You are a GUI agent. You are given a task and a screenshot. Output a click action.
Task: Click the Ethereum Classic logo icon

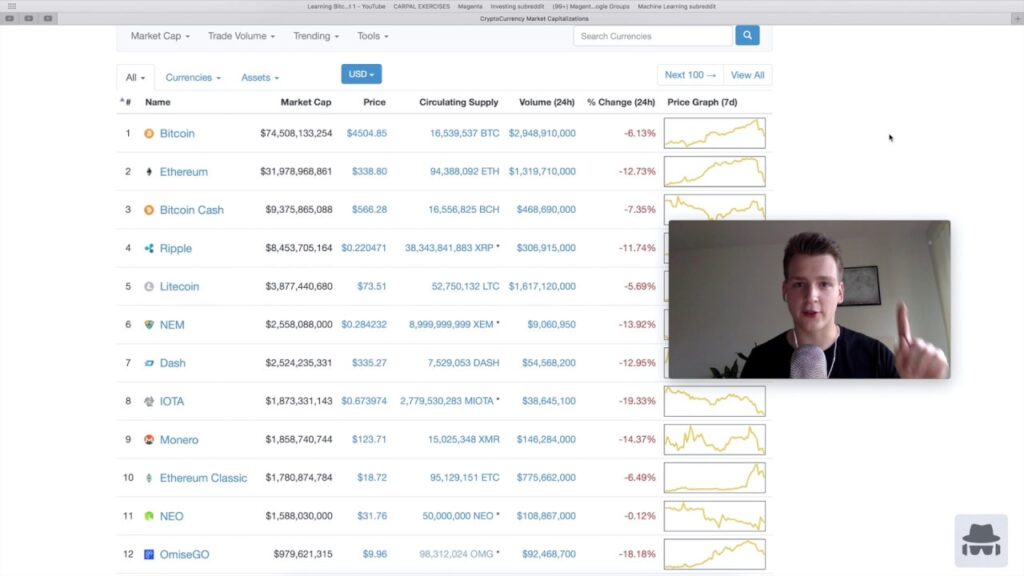coord(149,478)
